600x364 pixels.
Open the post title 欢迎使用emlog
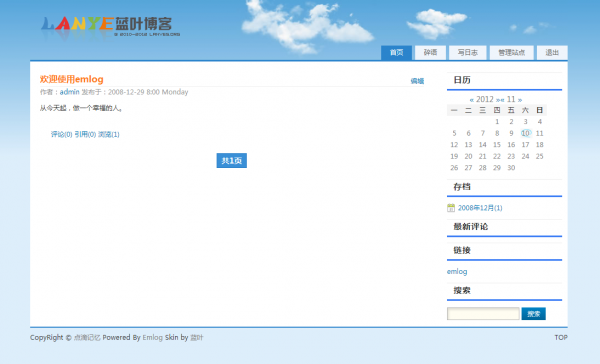72,79
